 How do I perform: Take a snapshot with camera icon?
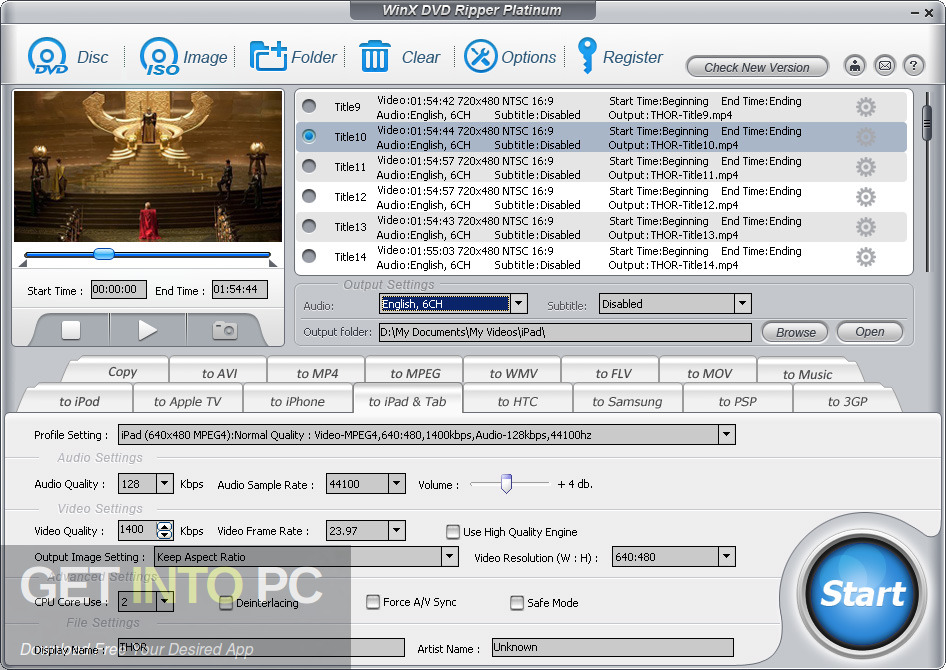(x=224, y=330)
